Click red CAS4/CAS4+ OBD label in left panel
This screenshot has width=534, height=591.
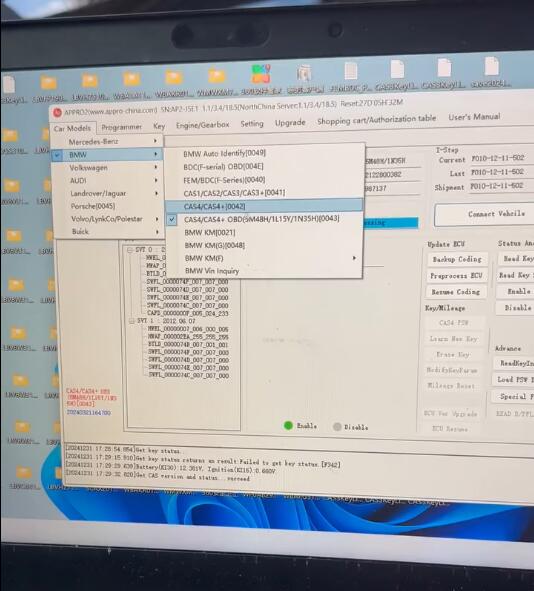click(91, 397)
